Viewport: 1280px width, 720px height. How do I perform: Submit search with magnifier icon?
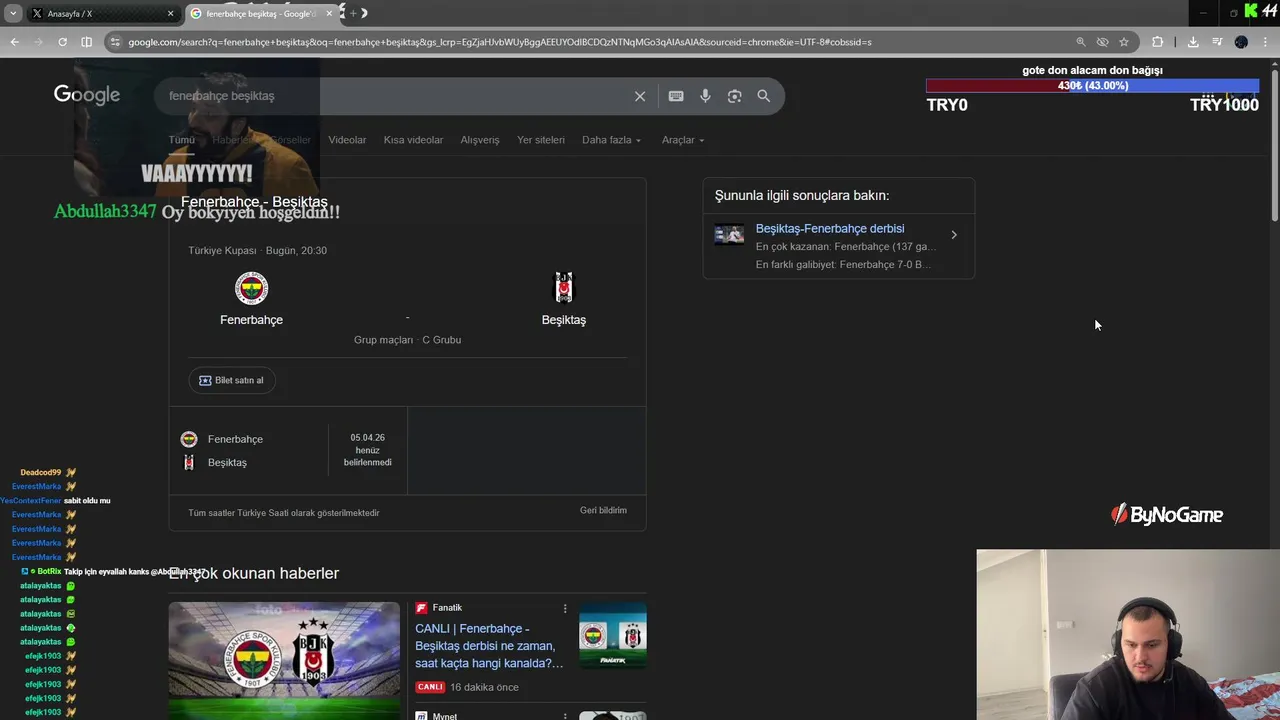click(x=764, y=96)
